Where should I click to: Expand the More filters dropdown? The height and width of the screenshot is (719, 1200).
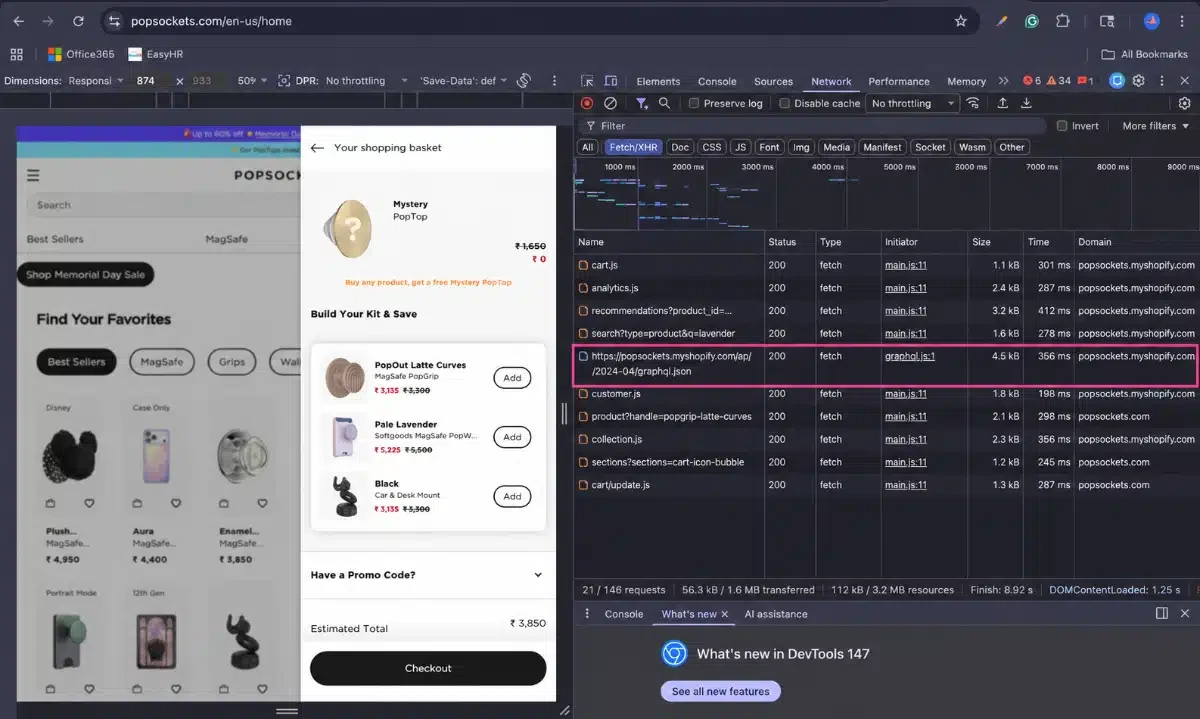tap(1156, 126)
